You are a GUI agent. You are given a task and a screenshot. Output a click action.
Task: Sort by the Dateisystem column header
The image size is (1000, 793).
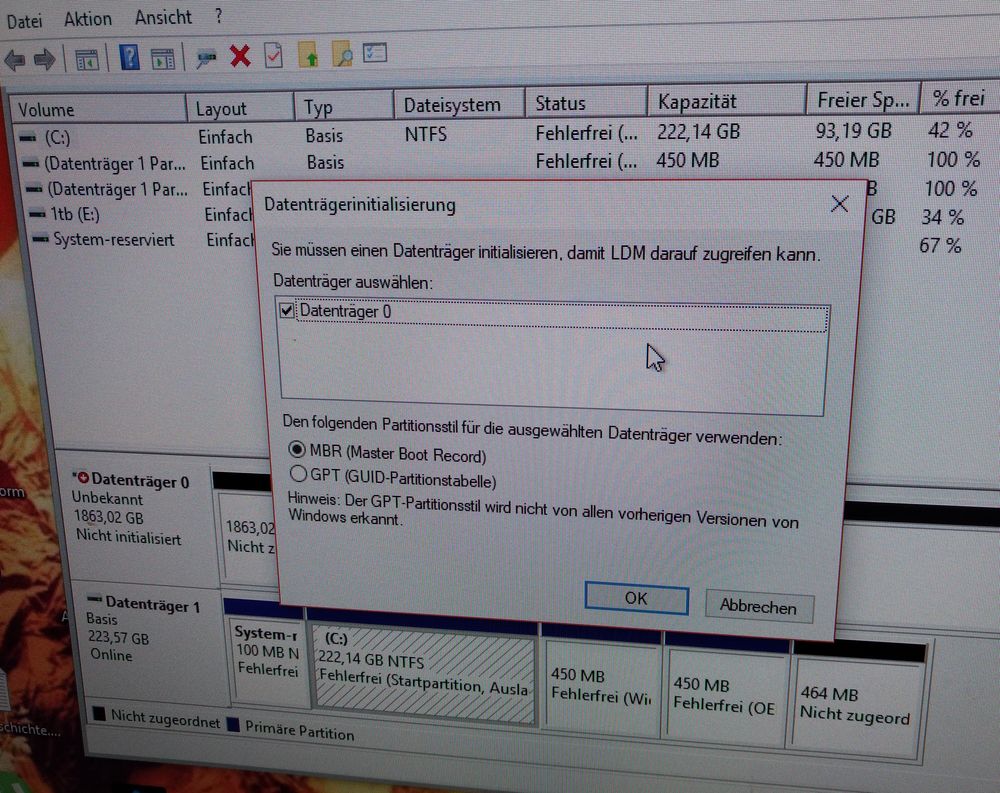pyautogui.click(x=459, y=104)
